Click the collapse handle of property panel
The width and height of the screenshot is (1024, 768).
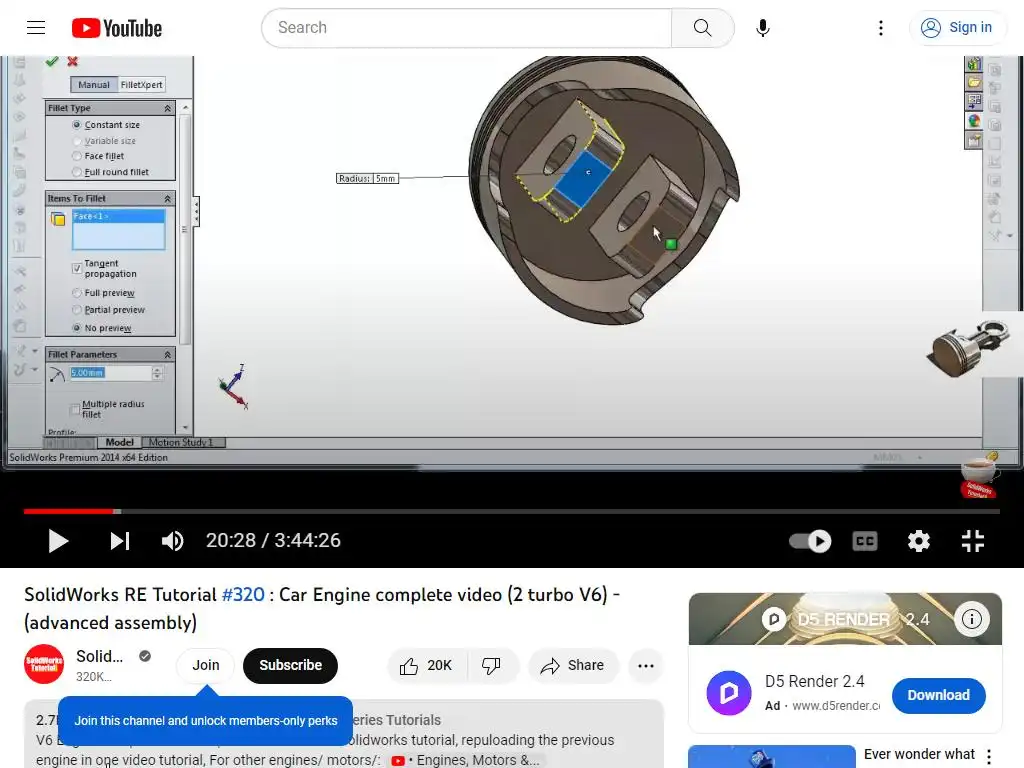(x=196, y=212)
